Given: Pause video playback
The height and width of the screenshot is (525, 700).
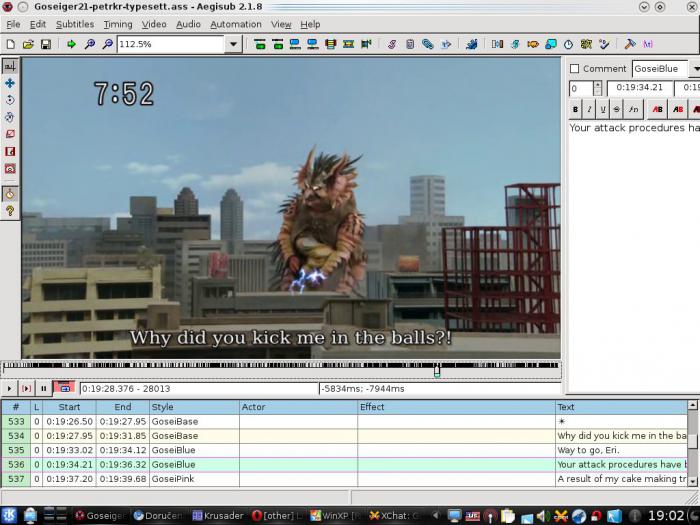Looking at the screenshot, I should [43, 388].
